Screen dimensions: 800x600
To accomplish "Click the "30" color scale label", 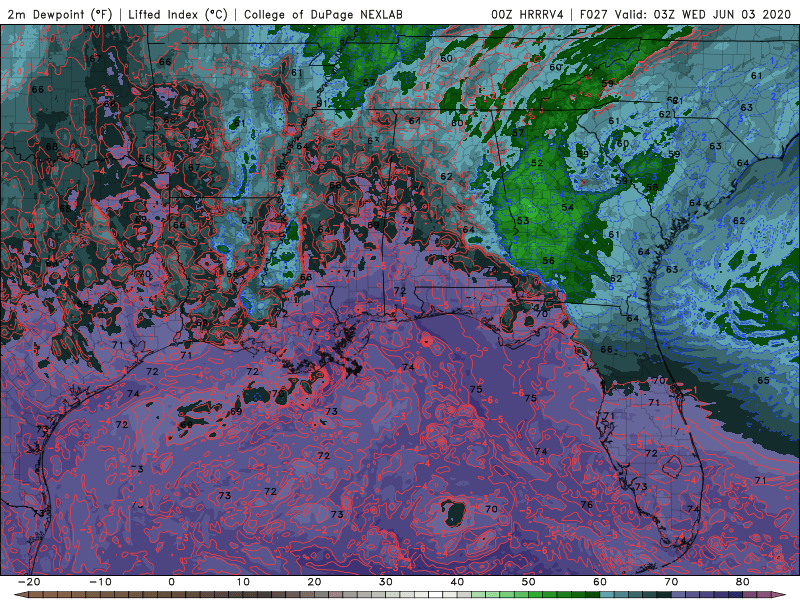I will click(386, 582).
